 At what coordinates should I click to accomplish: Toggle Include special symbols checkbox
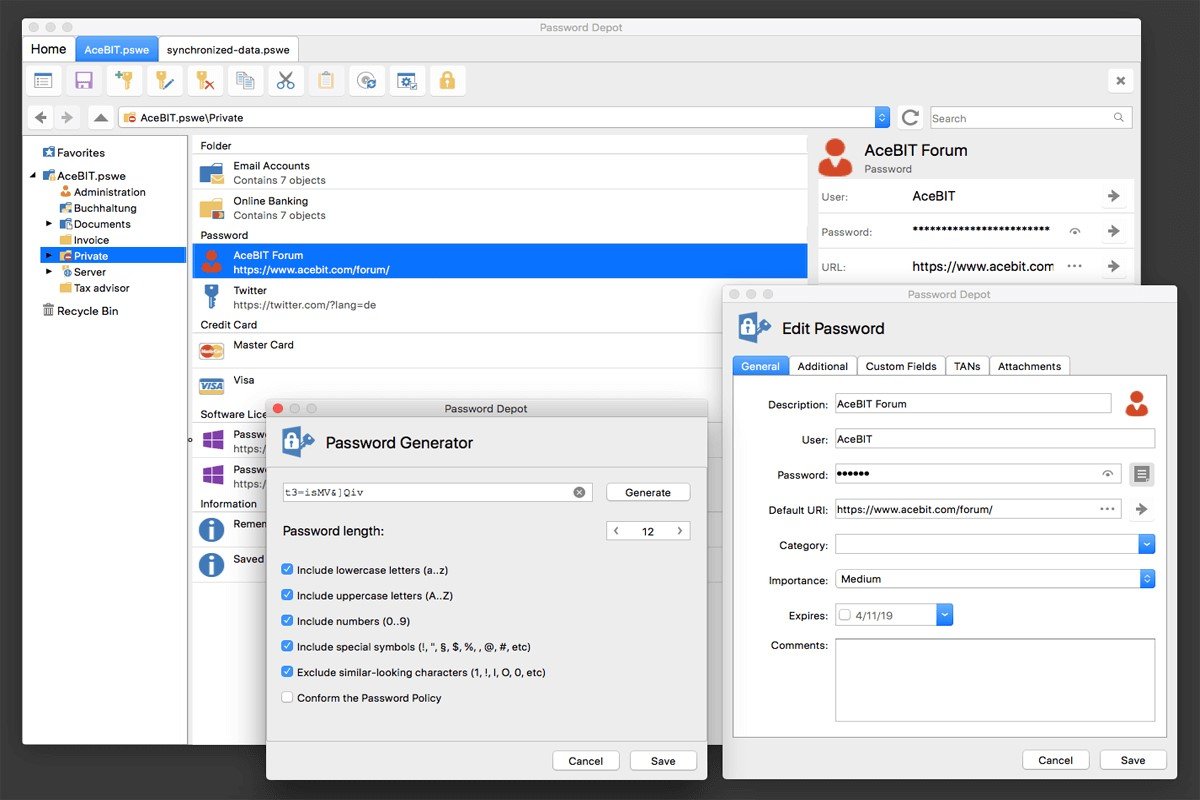[x=287, y=646]
